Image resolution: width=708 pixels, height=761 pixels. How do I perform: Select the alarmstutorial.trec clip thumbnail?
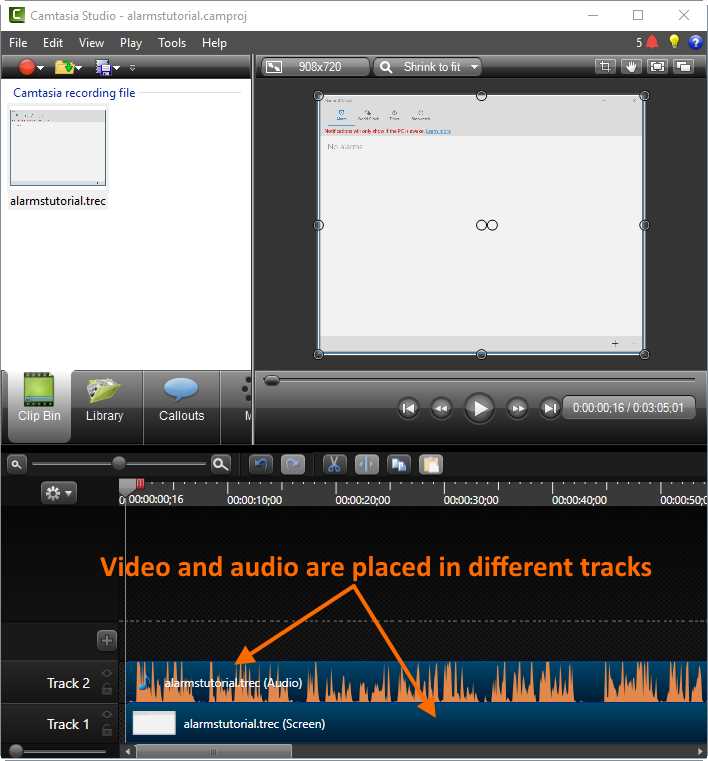[58, 147]
